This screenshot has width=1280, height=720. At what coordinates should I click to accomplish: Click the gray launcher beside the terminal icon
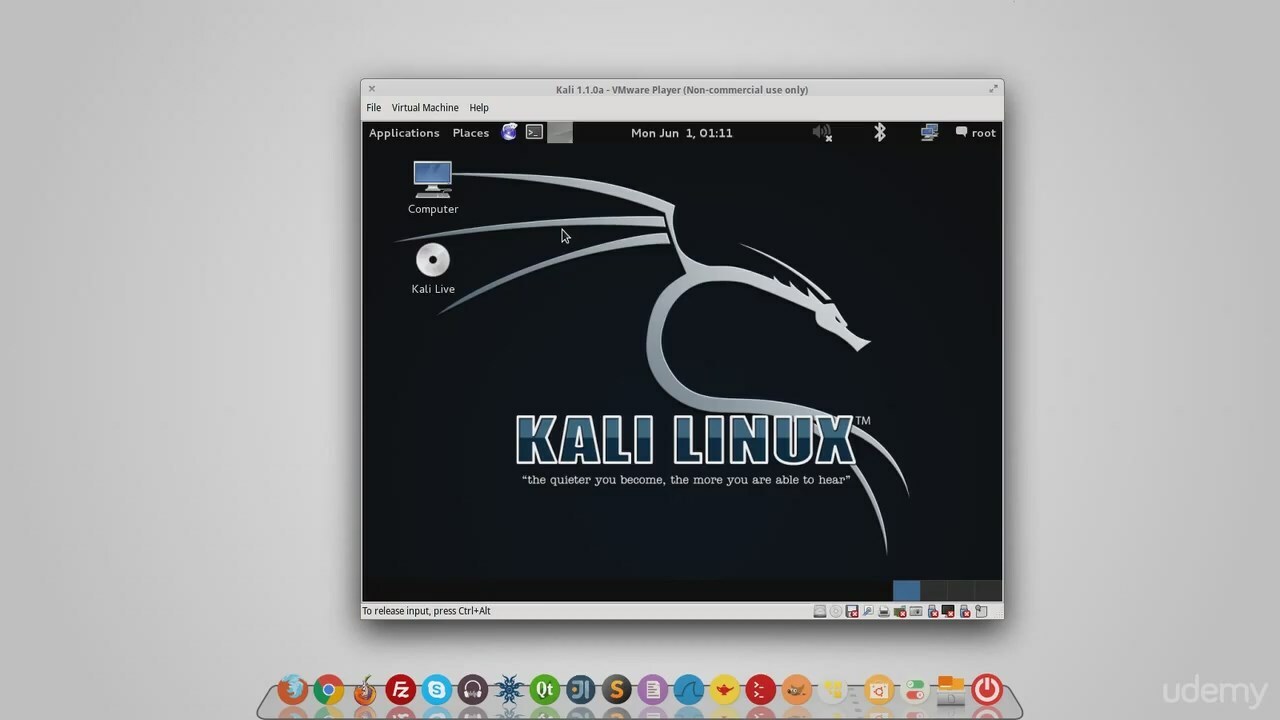pyautogui.click(x=560, y=132)
